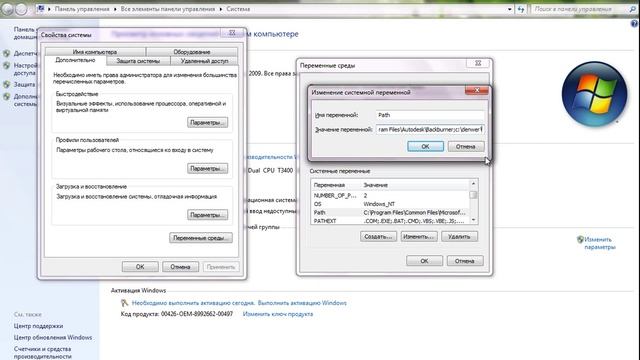The height and width of the screenshot is (360, 640).
Task: Confirm with OK in the edit system variable dialog
Action: (x=425, y=146)
